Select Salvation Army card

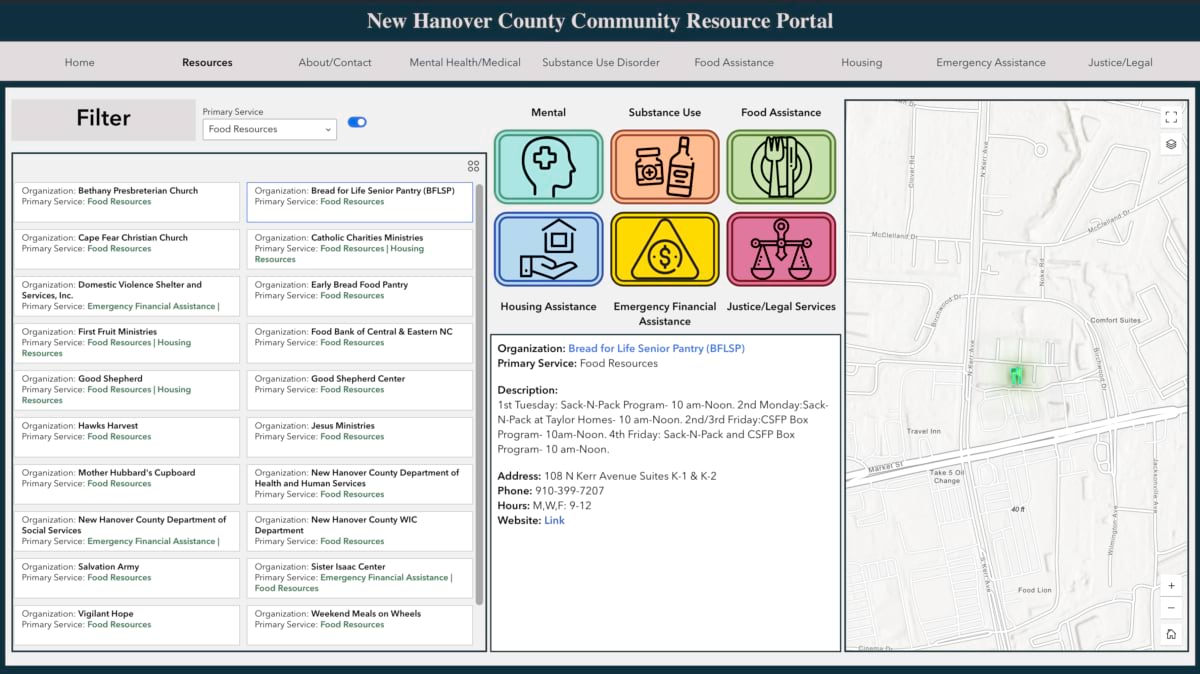coord(127,578)
